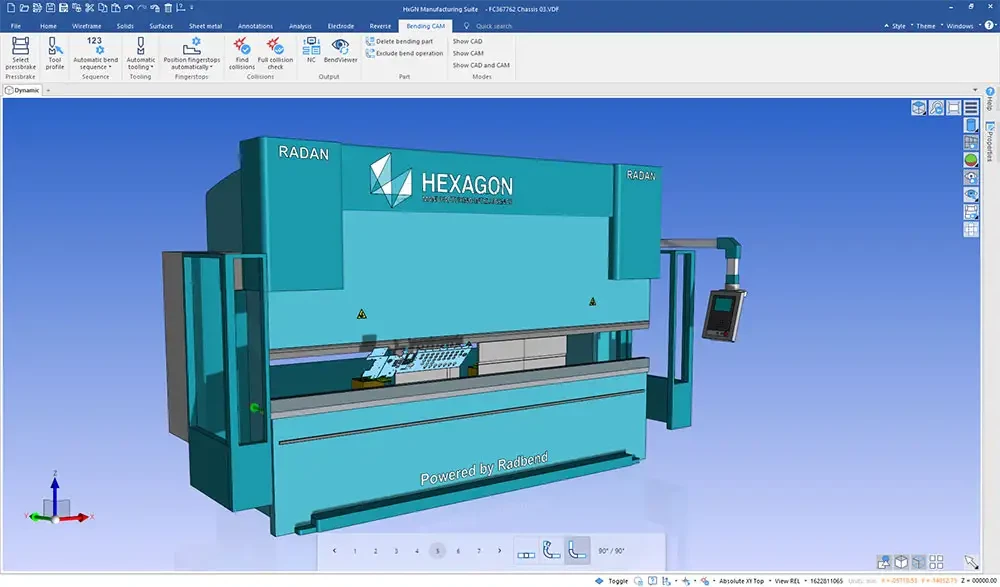Select bend step 5 marker

pos(438,551)
